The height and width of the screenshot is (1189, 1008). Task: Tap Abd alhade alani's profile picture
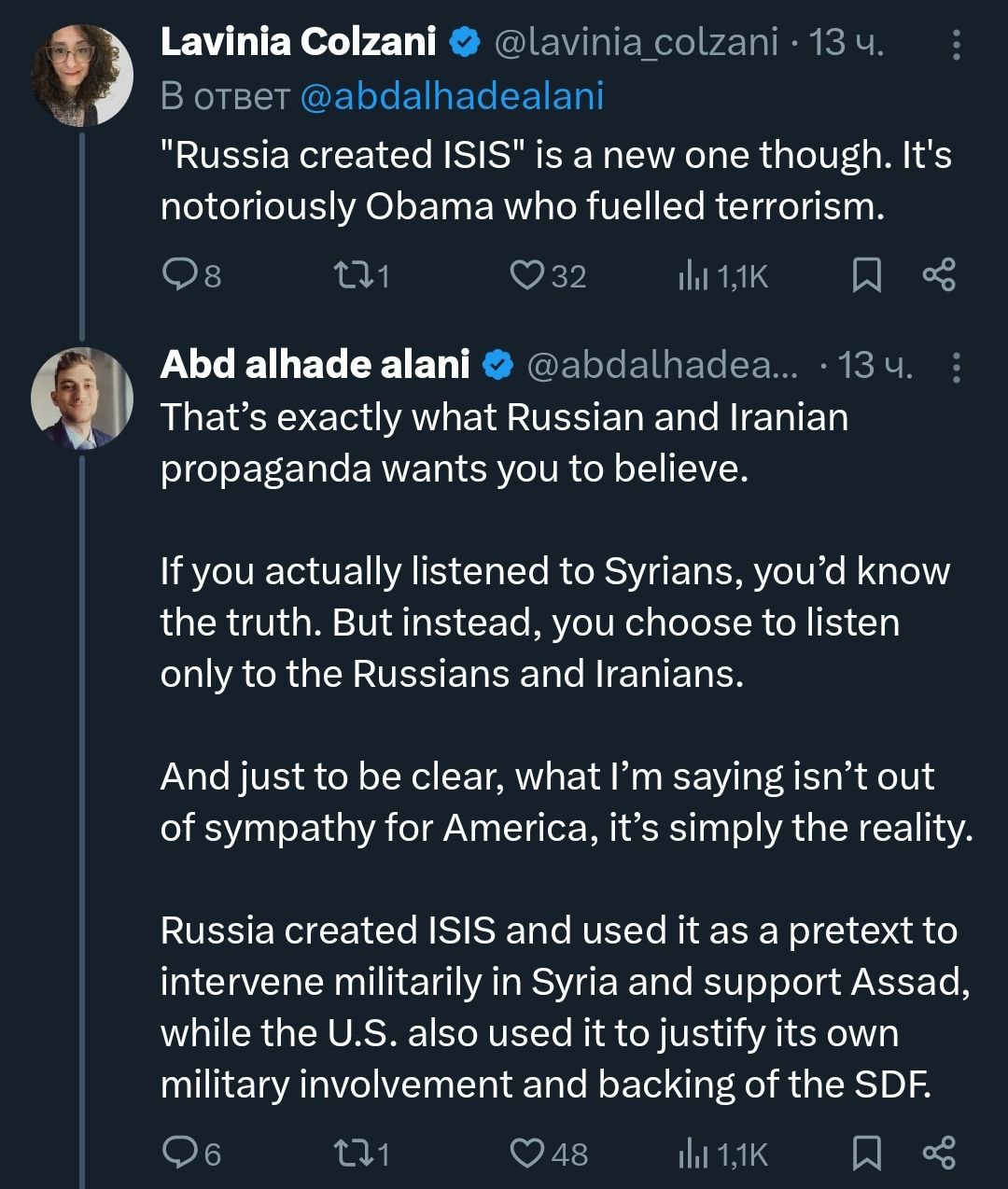coord(82,399)
